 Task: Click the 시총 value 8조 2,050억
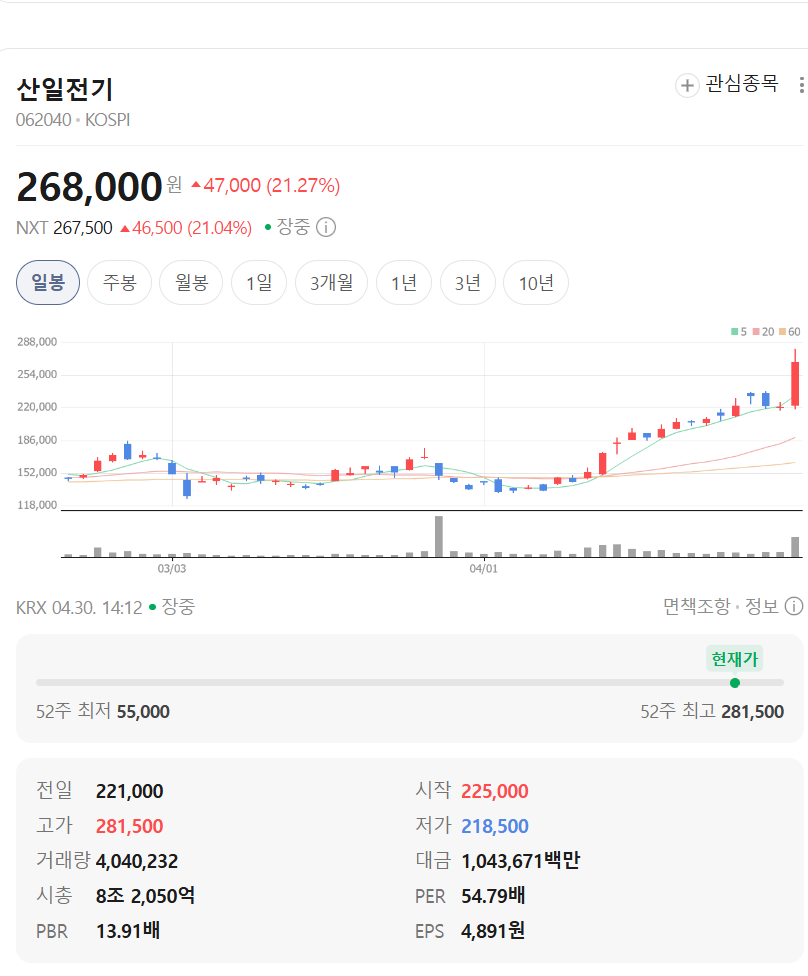[x=145, y=896]
